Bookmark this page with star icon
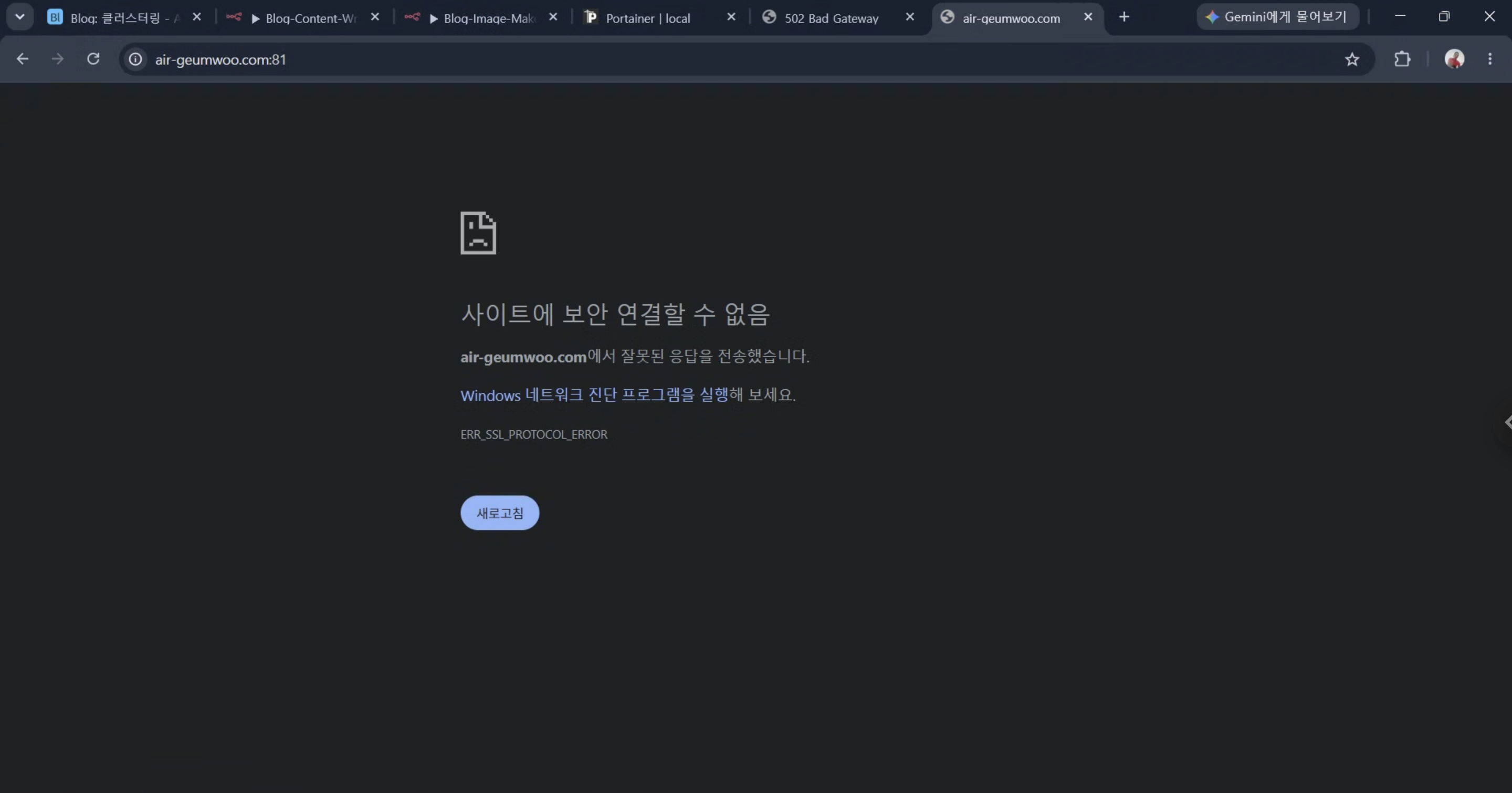 point(1352,59)
